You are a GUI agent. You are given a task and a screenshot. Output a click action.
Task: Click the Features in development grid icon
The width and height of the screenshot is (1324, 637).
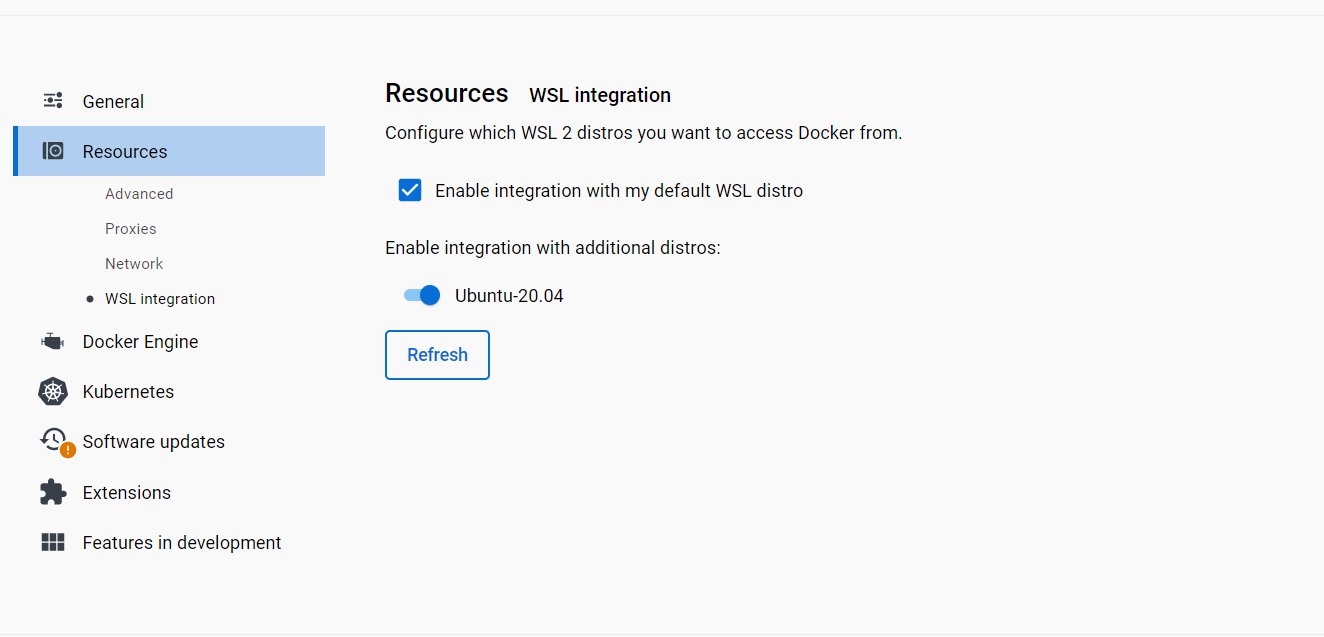53,542
